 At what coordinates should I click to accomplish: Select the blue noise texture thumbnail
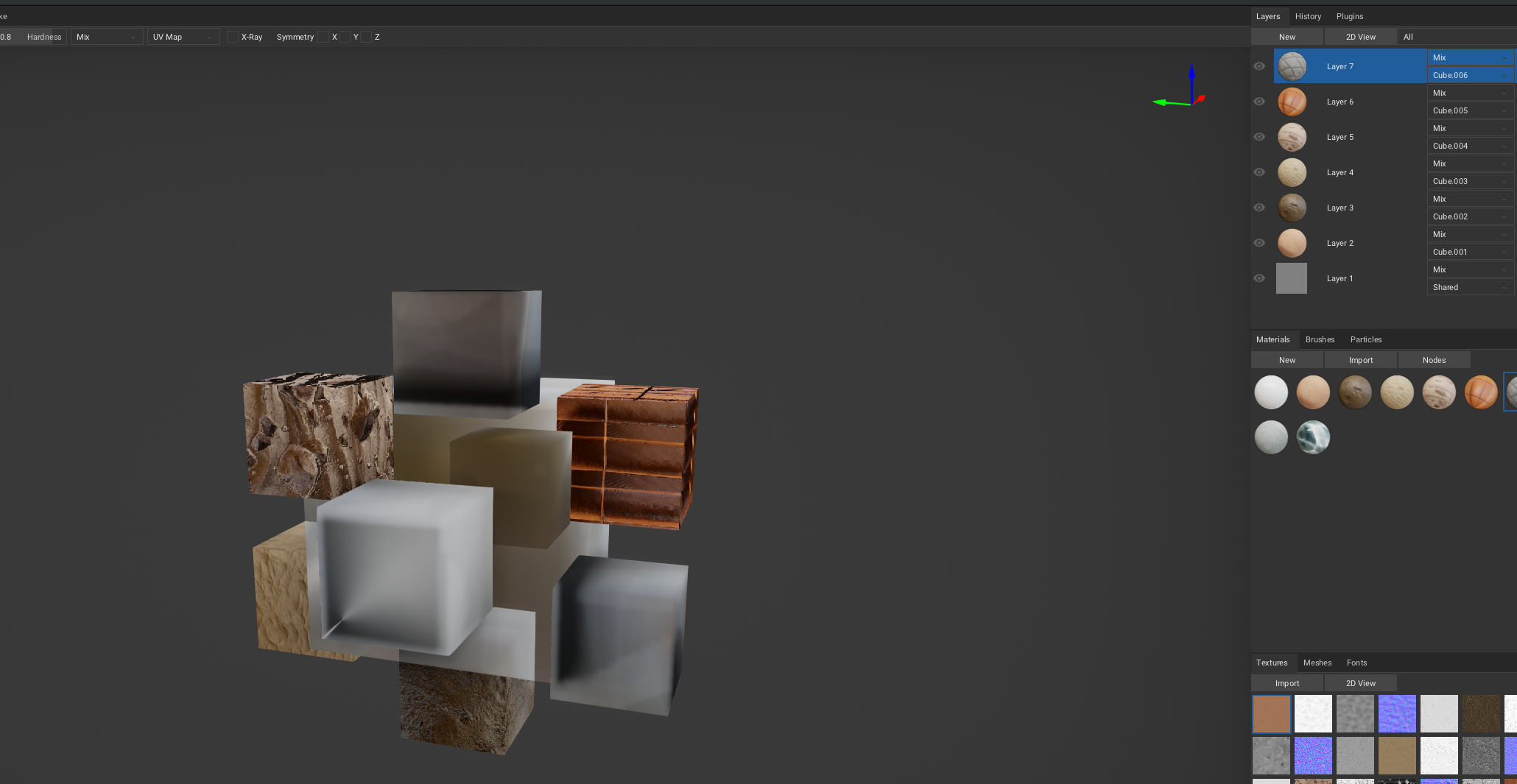point(1397,713)
